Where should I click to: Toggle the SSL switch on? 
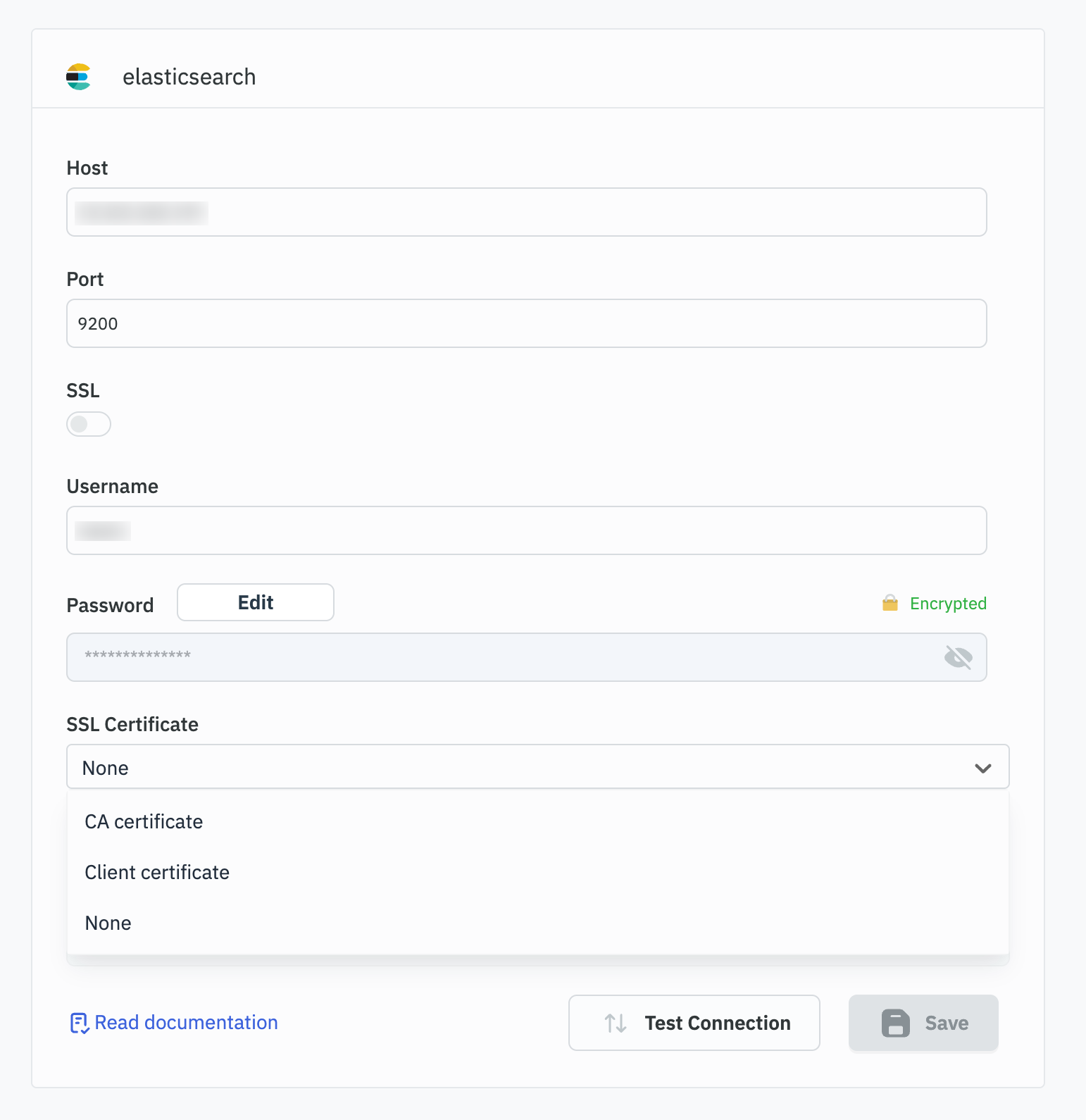pyautogui.click(x=89, y=424)
